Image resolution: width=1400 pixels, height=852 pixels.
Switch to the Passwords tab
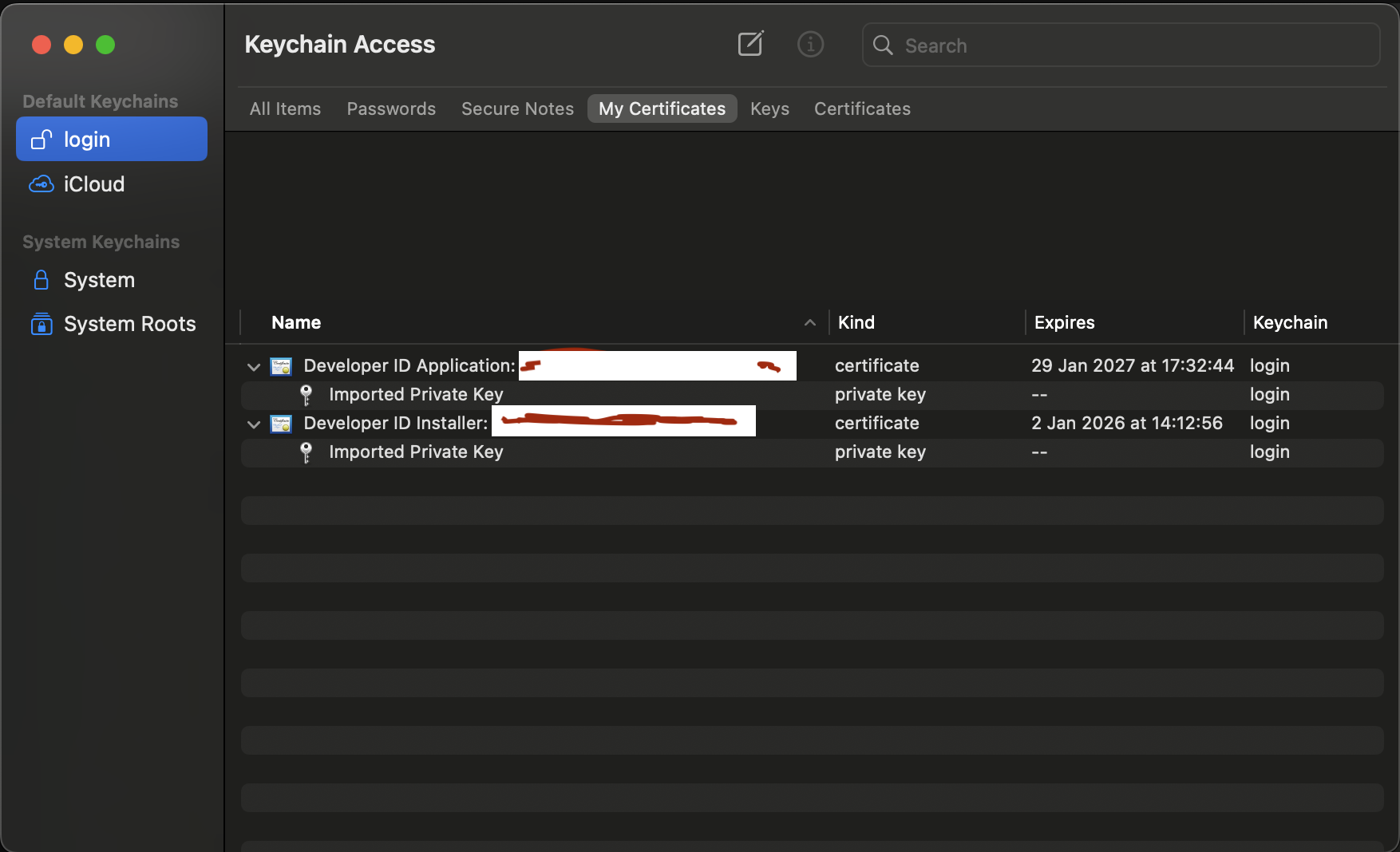(x=391, y=108)
